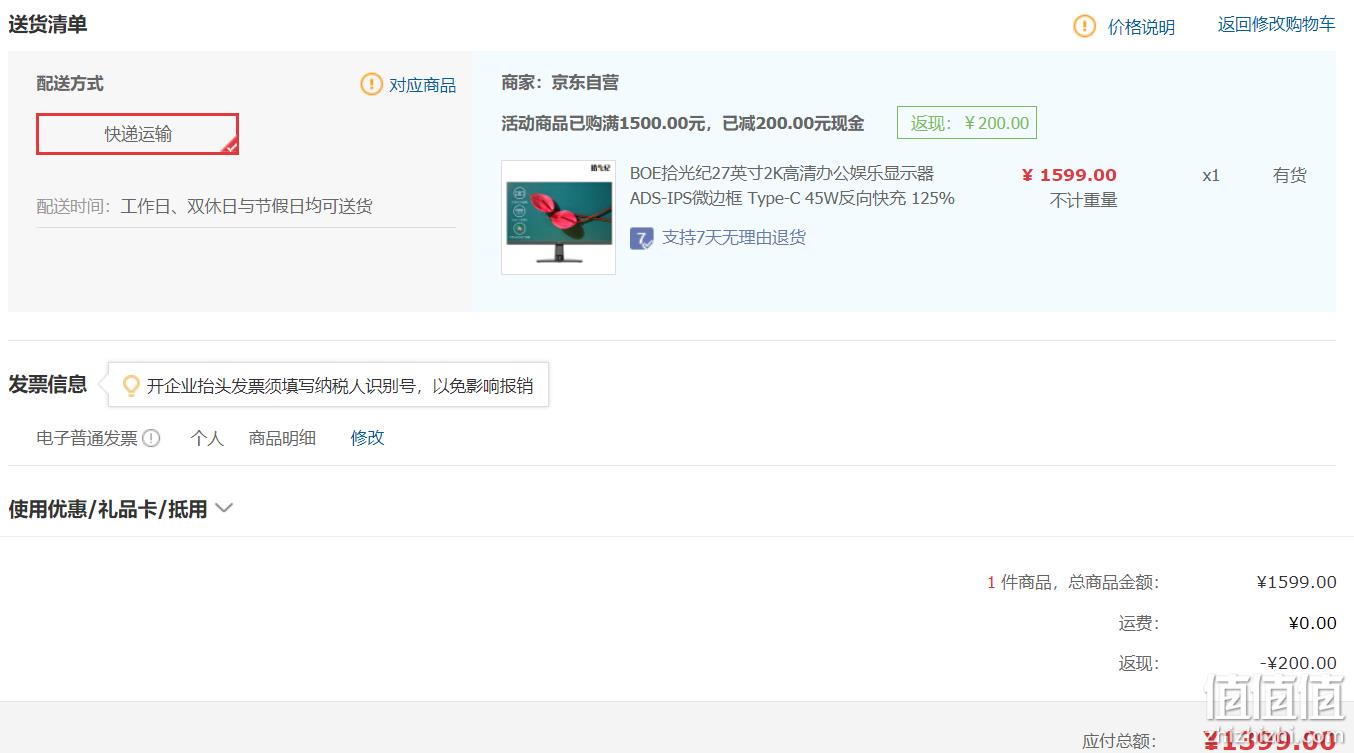
Task: Click the 运费 label in the summary
Action: pyautogui.click(x=1139, y=624)
